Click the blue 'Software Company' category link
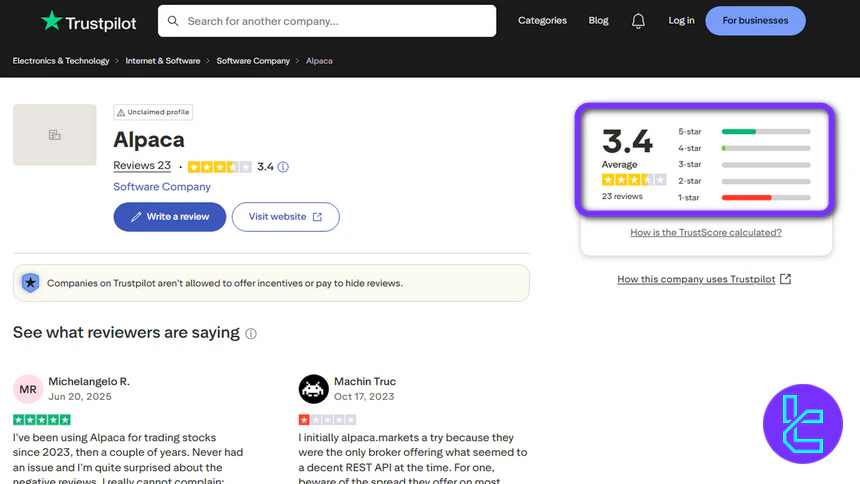860x484 pixels. (162, 187)
